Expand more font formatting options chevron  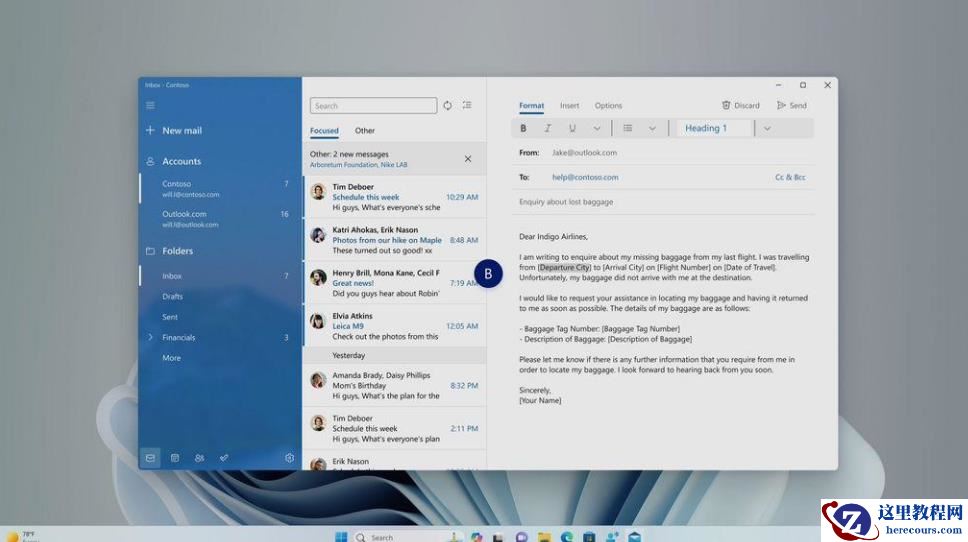pyautogui.click(x=596, y=128)
